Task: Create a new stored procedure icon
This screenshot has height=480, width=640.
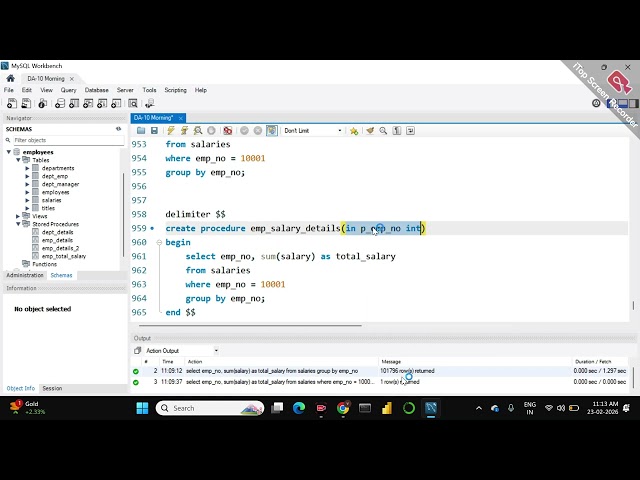Action: tap(102, 104)
